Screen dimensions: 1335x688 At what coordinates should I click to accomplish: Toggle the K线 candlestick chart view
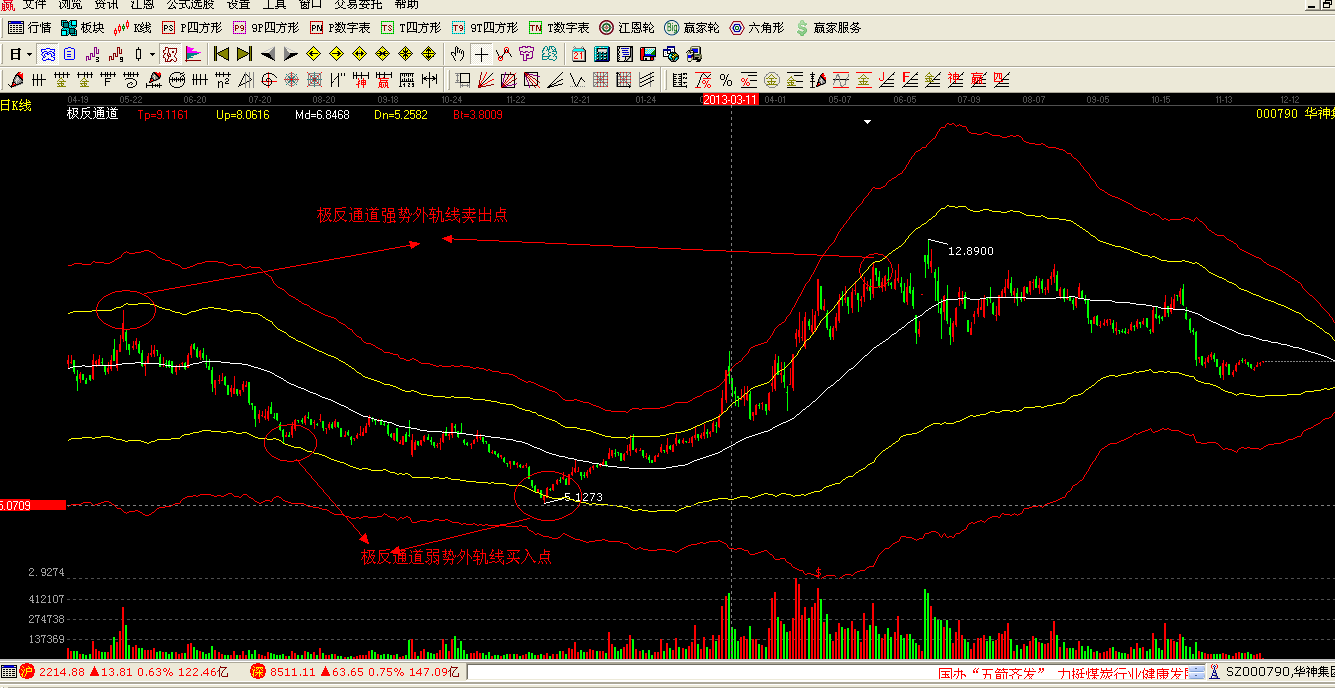[x=133, y=28]
